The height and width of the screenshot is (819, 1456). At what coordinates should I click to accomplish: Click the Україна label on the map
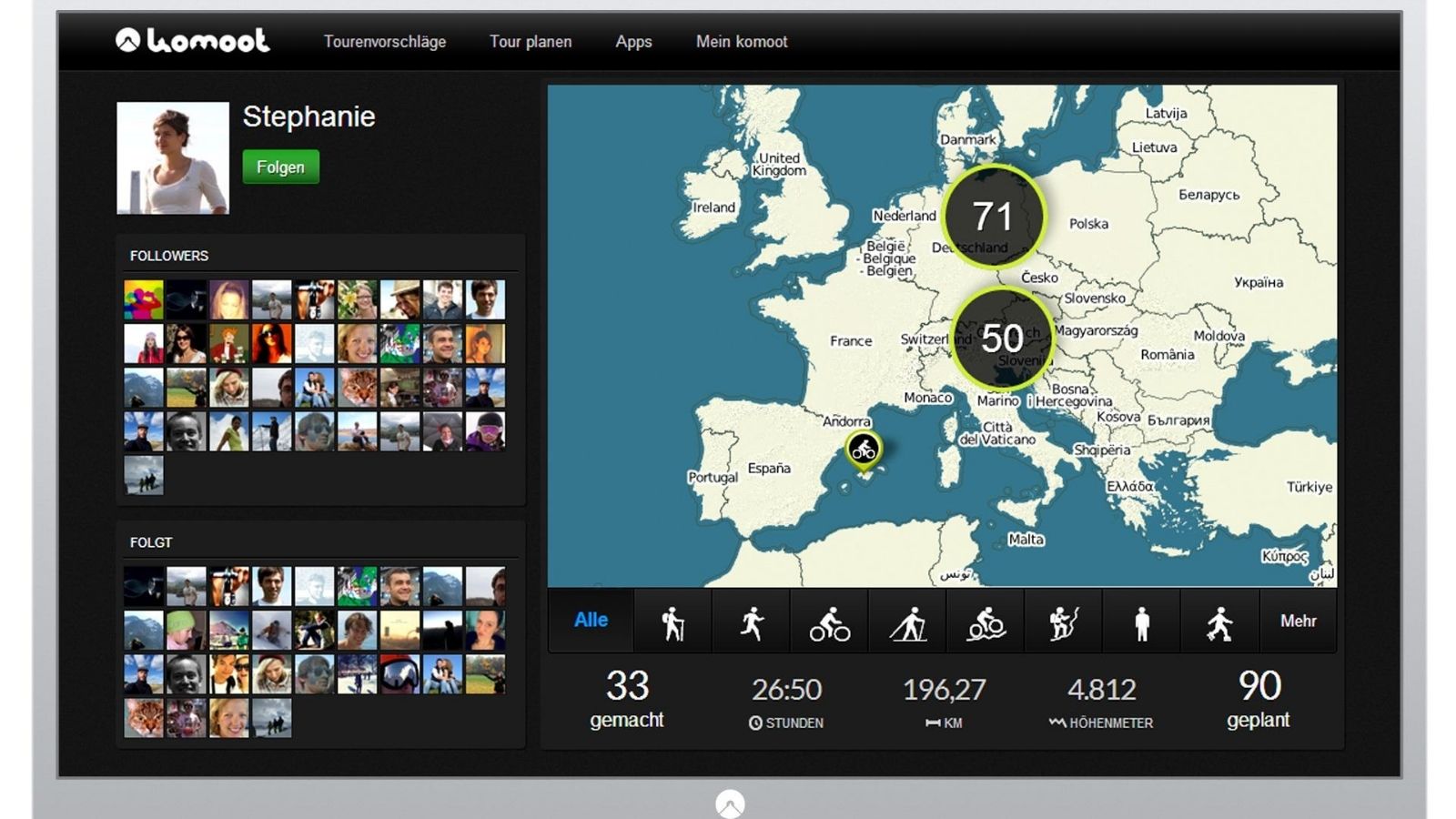(1259, 283)
